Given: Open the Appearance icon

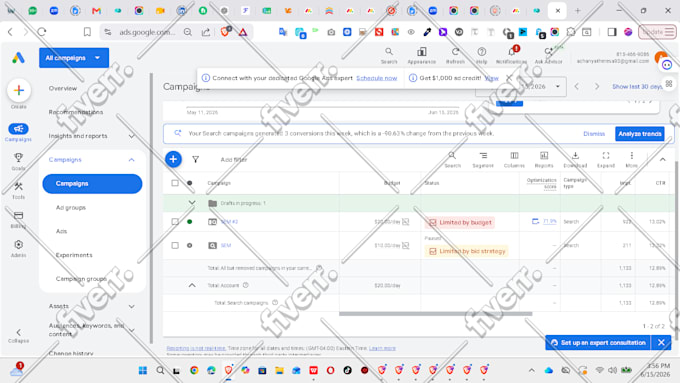Looking at the screenshot, I should pyautogui.click(x=422, y=52).
